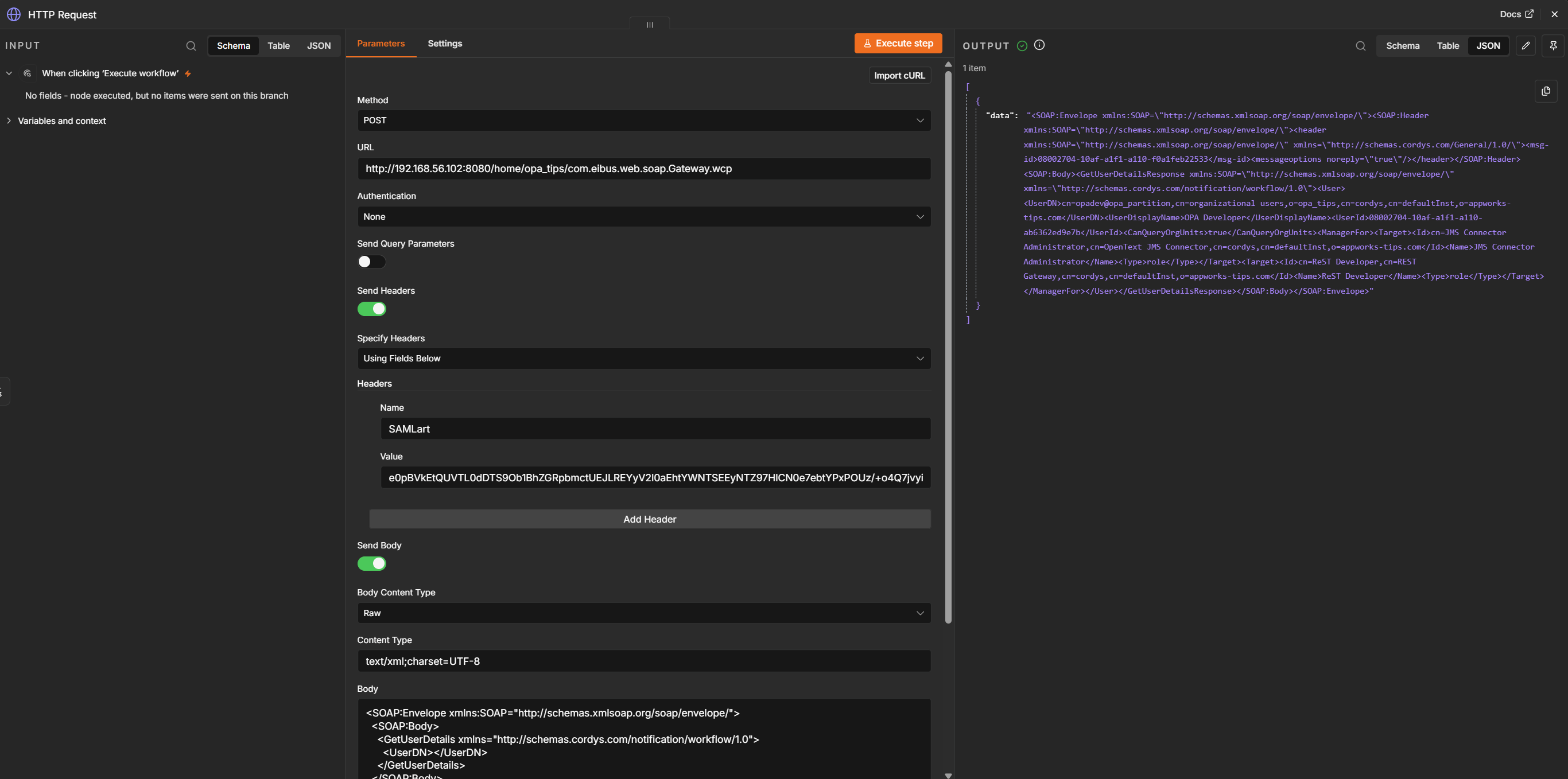Select the input Schema view
Image resolution: width=1568 pixels, height=779 pixels.
tap(233, 46)
